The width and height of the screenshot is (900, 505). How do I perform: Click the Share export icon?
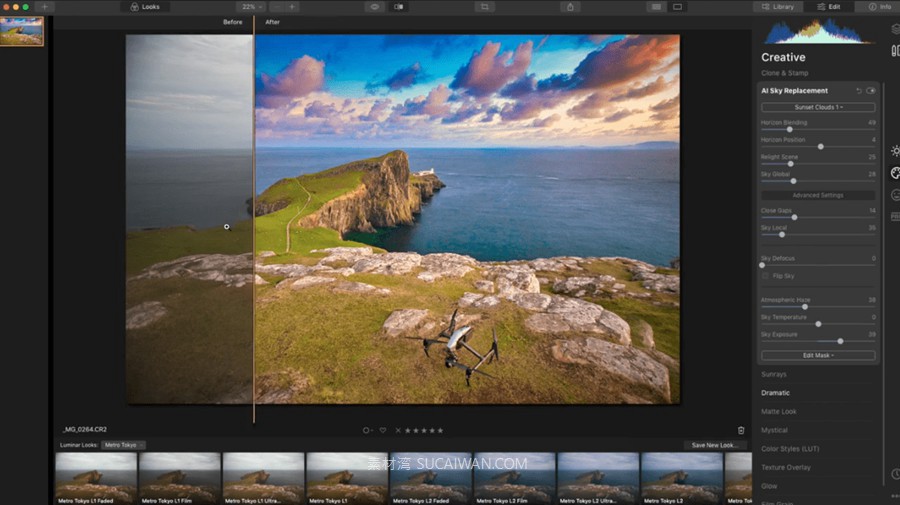click(x=571, y=7)
